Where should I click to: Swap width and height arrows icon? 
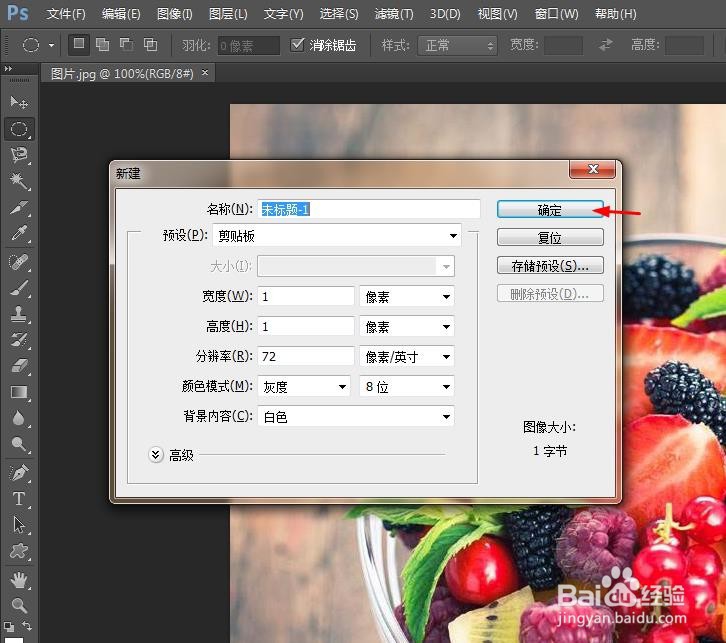[606, 45]
